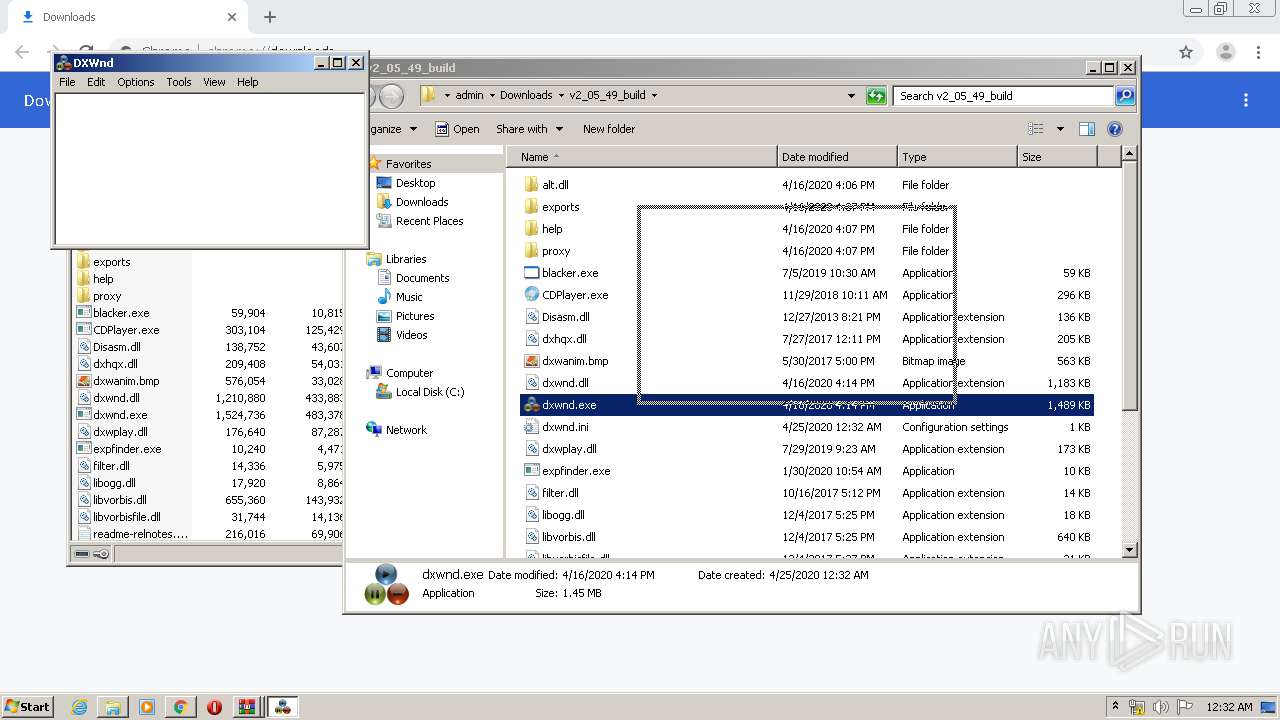Click the Explorer help question mark icon
The height and width of the screenshot is (720, 1280).
1115,129
